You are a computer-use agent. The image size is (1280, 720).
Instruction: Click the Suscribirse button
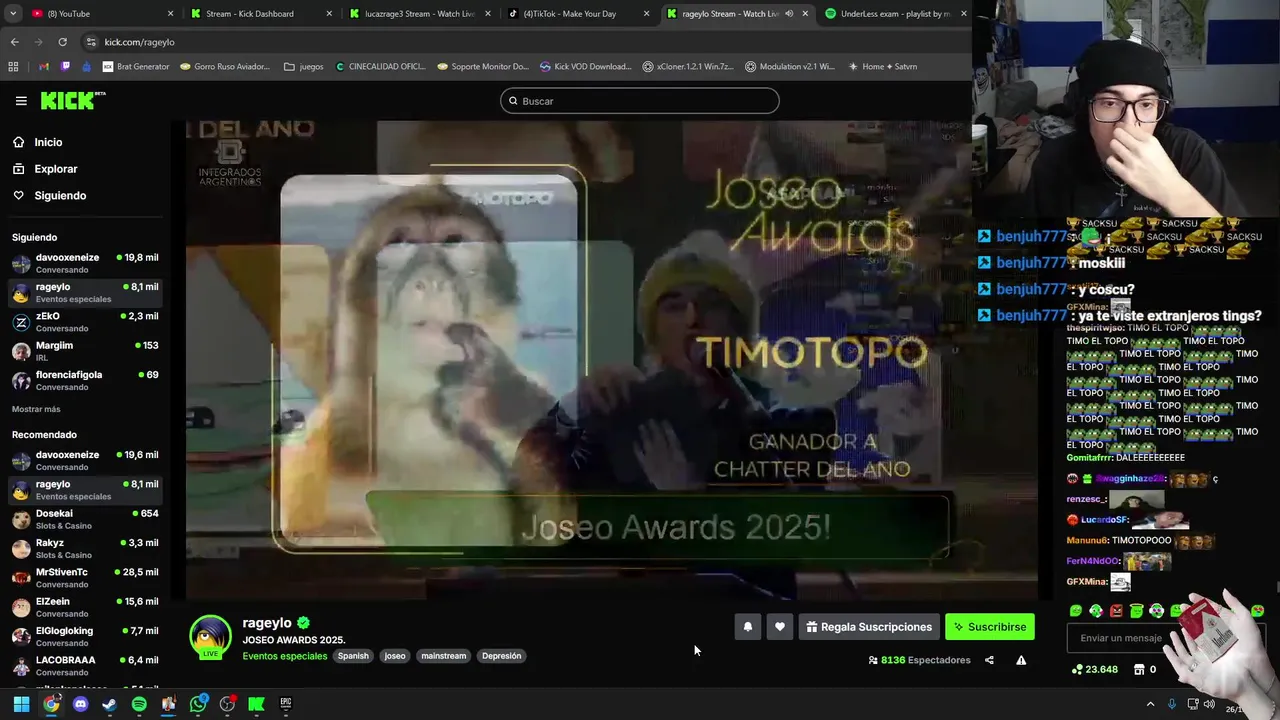tap(990, 627)
